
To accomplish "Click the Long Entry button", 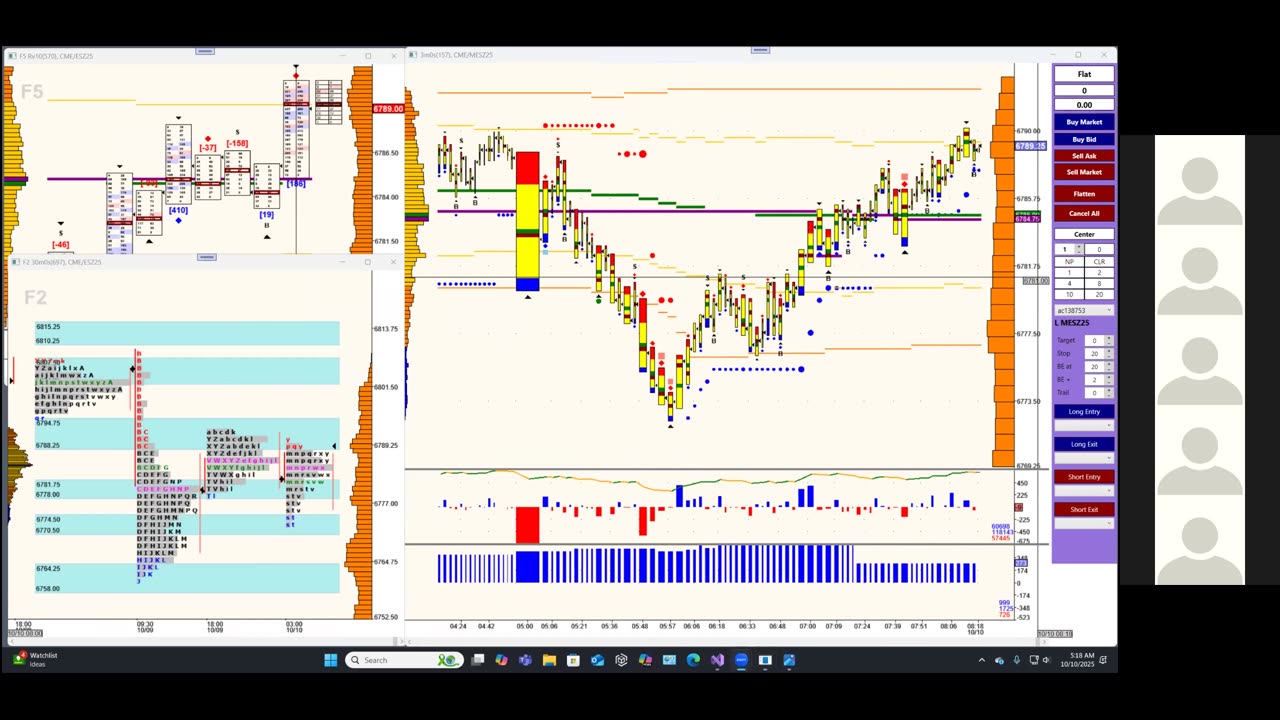I will [x=1084, y=412].
